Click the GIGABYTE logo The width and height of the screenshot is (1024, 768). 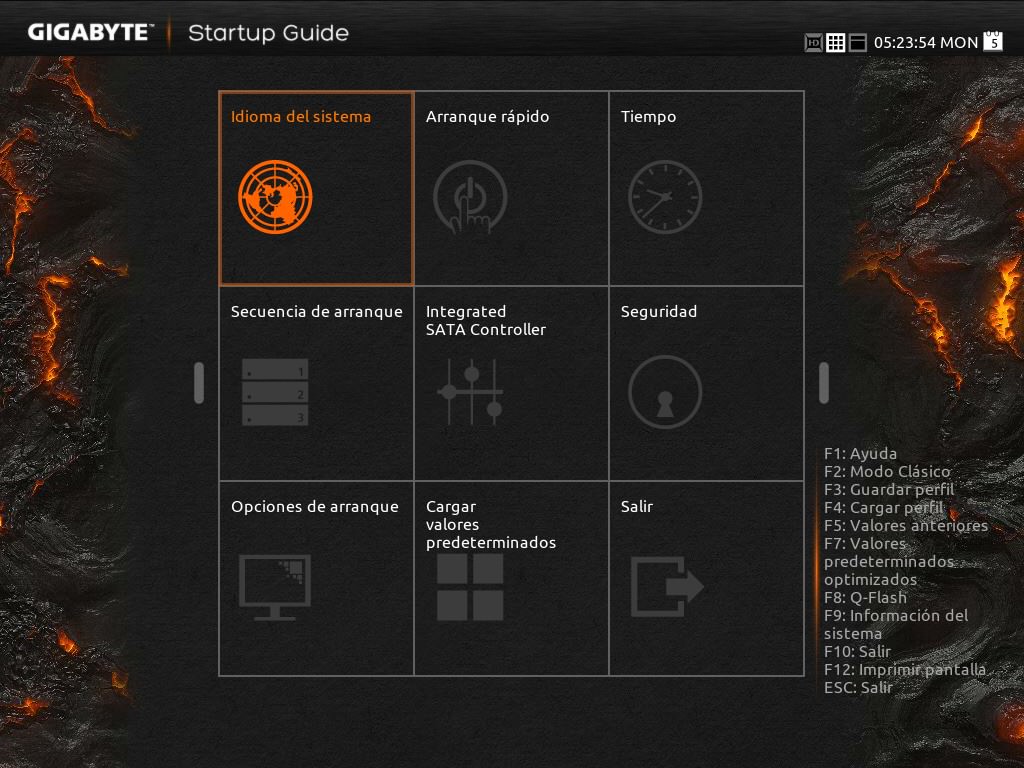tap(90, 32)
